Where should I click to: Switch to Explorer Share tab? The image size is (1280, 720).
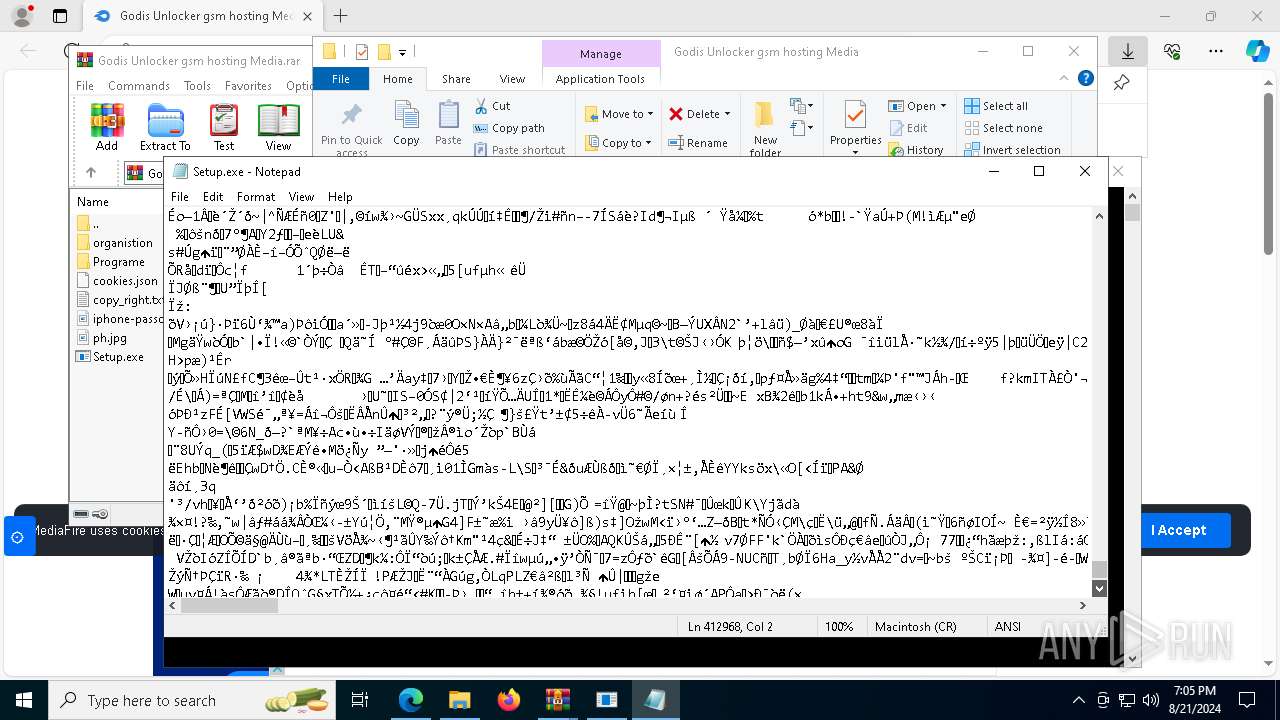pos(456,79)
